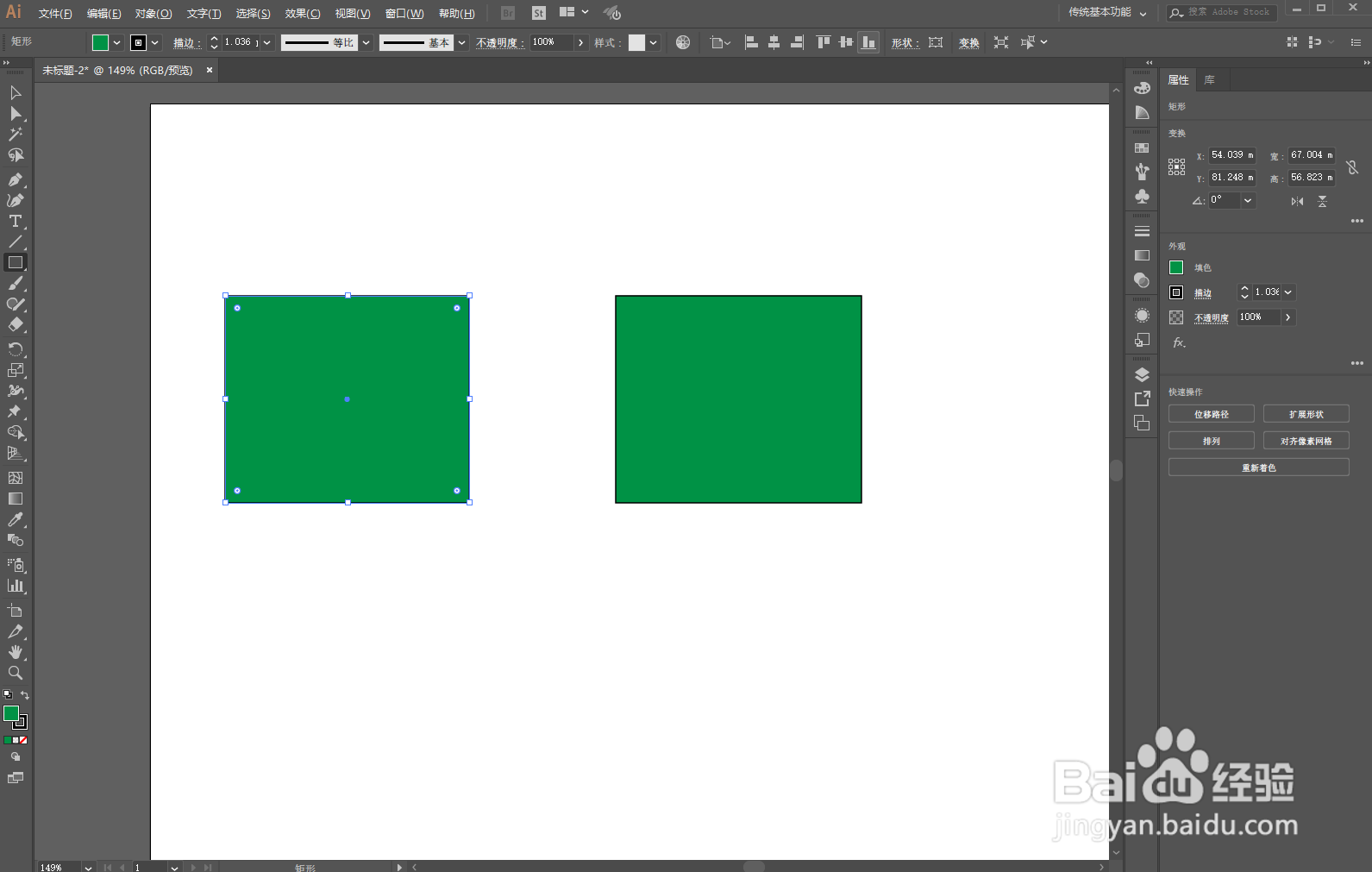1372x872 pixels.
Task: Select the Direct Selection tool
Action: [16, 114]
